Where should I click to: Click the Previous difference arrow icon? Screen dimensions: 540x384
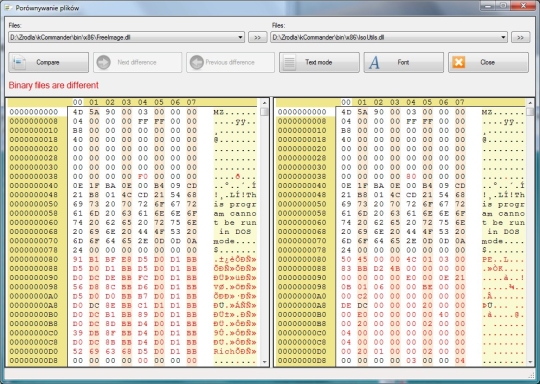tap(197, 62)
